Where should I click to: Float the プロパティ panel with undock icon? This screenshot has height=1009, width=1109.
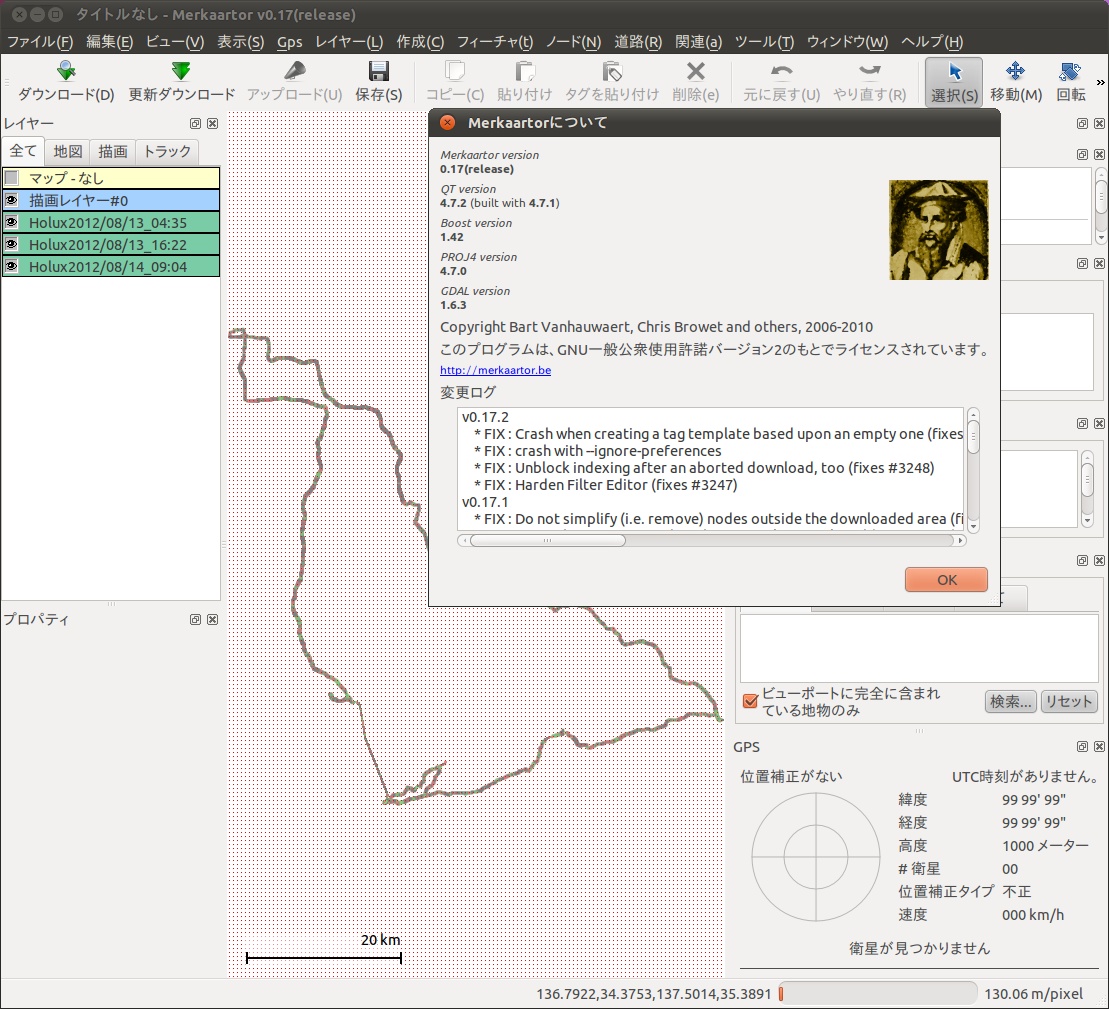(196, 619)
